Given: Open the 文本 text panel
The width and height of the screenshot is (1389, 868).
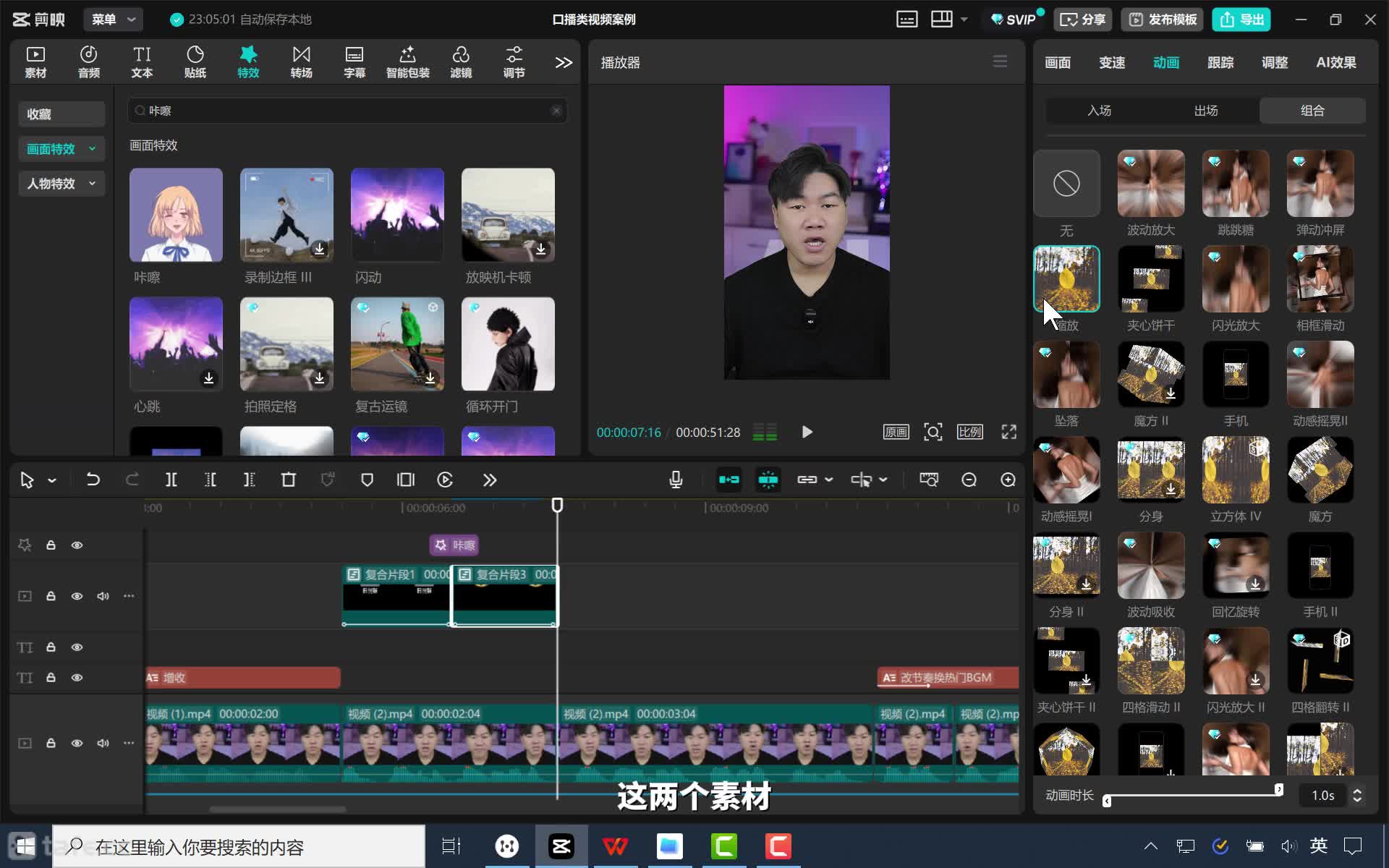Looking at the screenshot, I should [x=142, y=62].
